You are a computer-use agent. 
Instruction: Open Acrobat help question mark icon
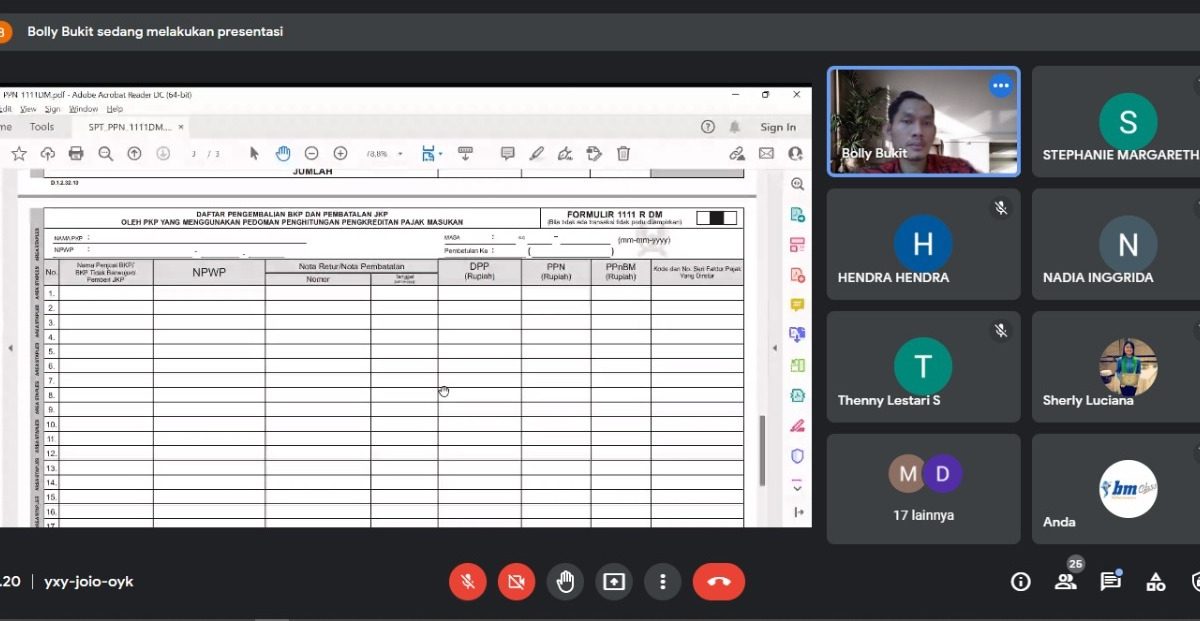point(708,127)
